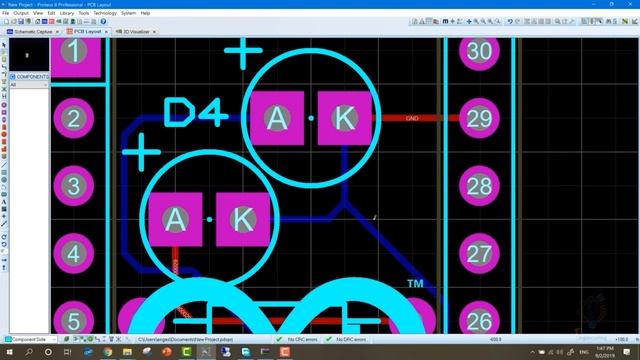Click the red PCB Layout toolbar icon
640x360 pixels.
51,21
